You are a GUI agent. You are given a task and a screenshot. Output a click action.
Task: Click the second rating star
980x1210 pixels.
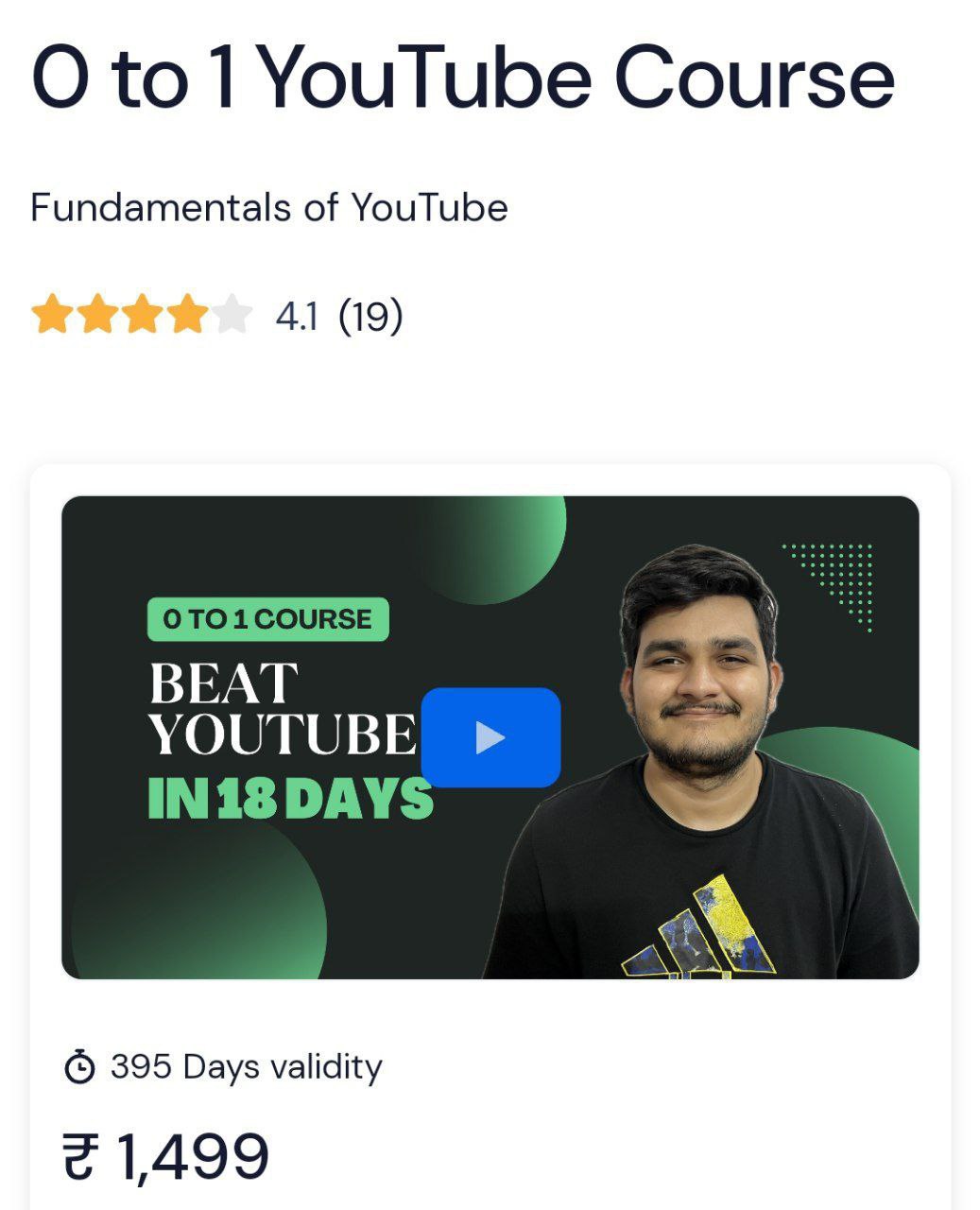[96, 315]
